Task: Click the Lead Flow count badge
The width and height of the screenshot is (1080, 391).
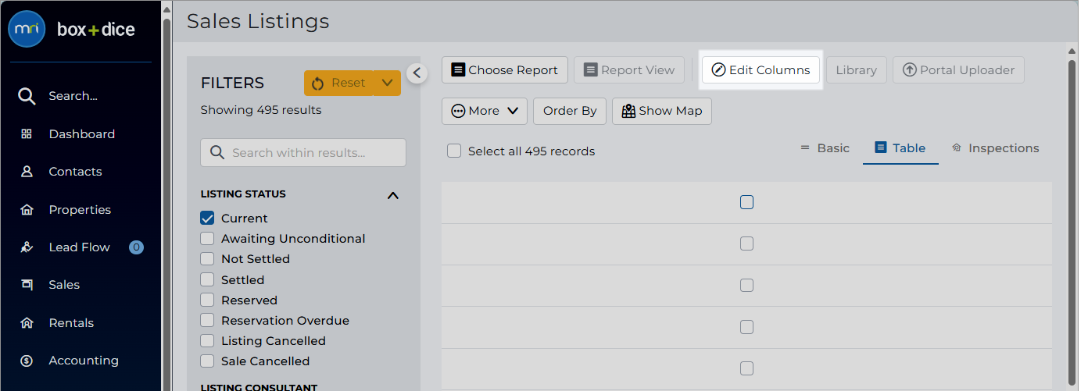Action: tap(136, 247)
